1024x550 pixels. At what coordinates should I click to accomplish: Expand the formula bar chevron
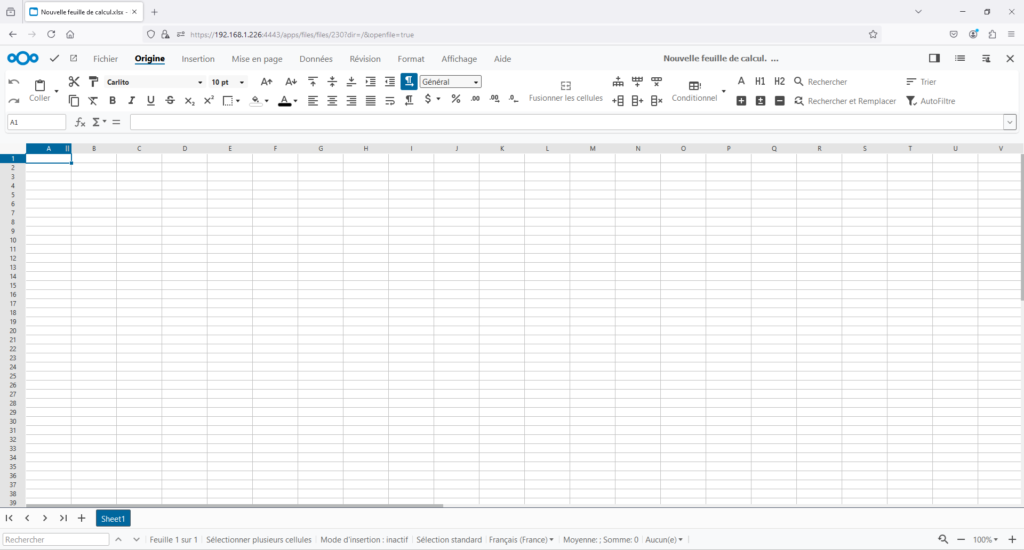(x=1010, y=122)
